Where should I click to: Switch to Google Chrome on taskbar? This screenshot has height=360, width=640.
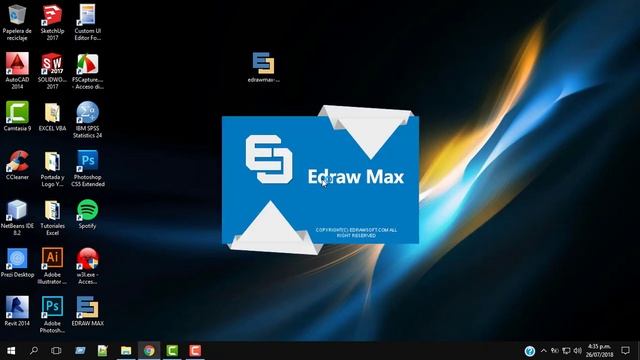pyautogui.click(x=149, y=351)
